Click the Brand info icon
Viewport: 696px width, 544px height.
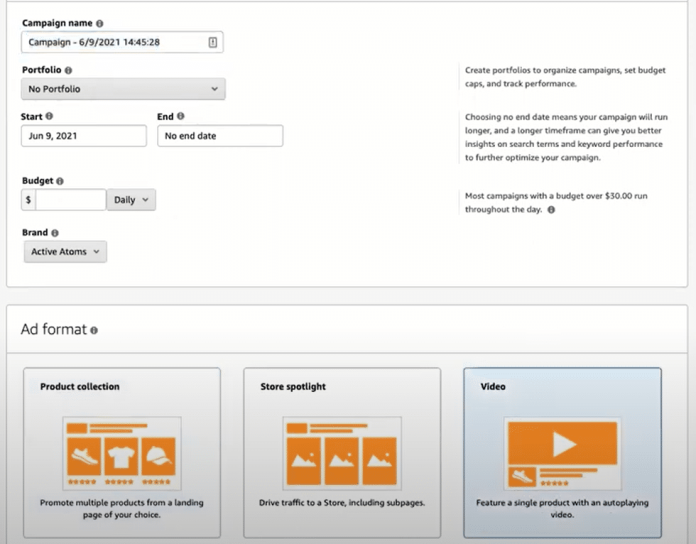pyautogui.click(x=55, y=233)
